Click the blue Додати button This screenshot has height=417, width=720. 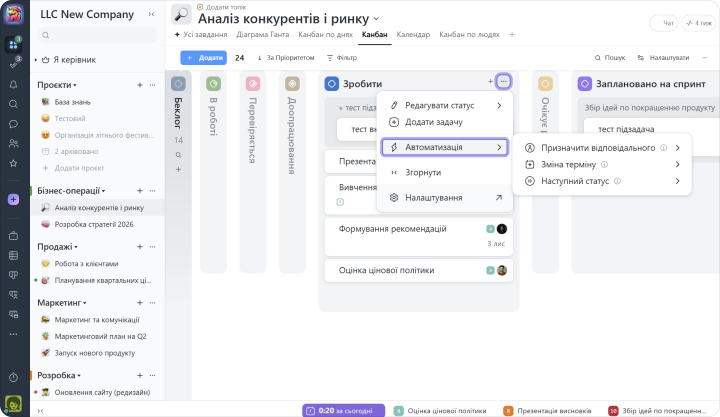click(204, 58)
